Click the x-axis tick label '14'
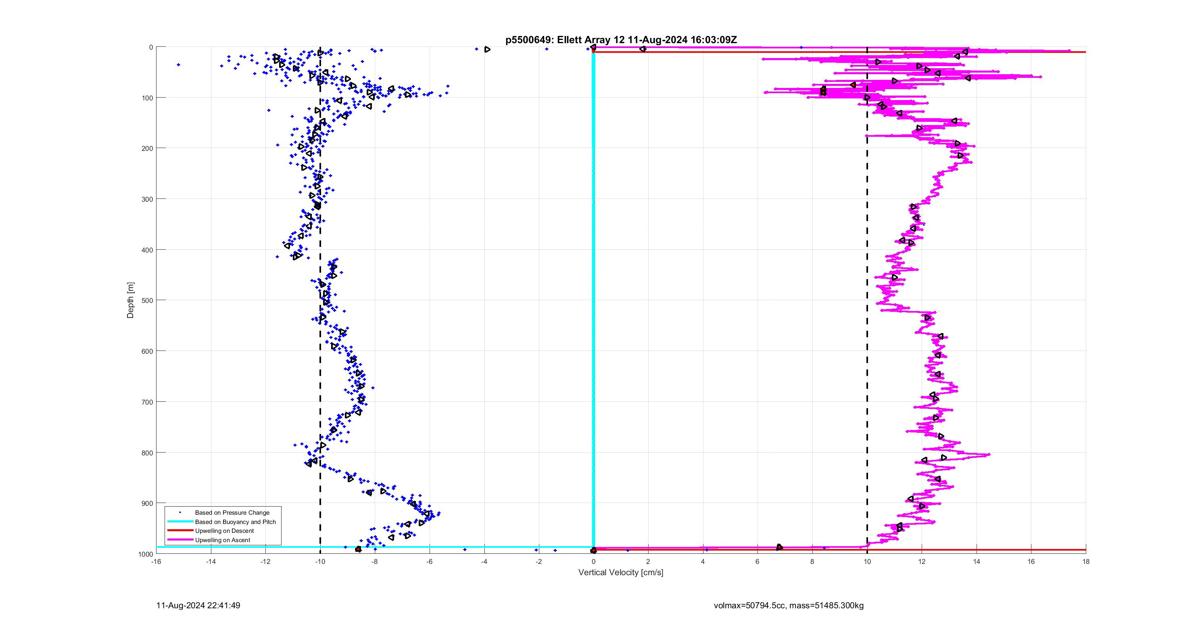The height and width of the screenshot is (622, 1200). point(976,561)
